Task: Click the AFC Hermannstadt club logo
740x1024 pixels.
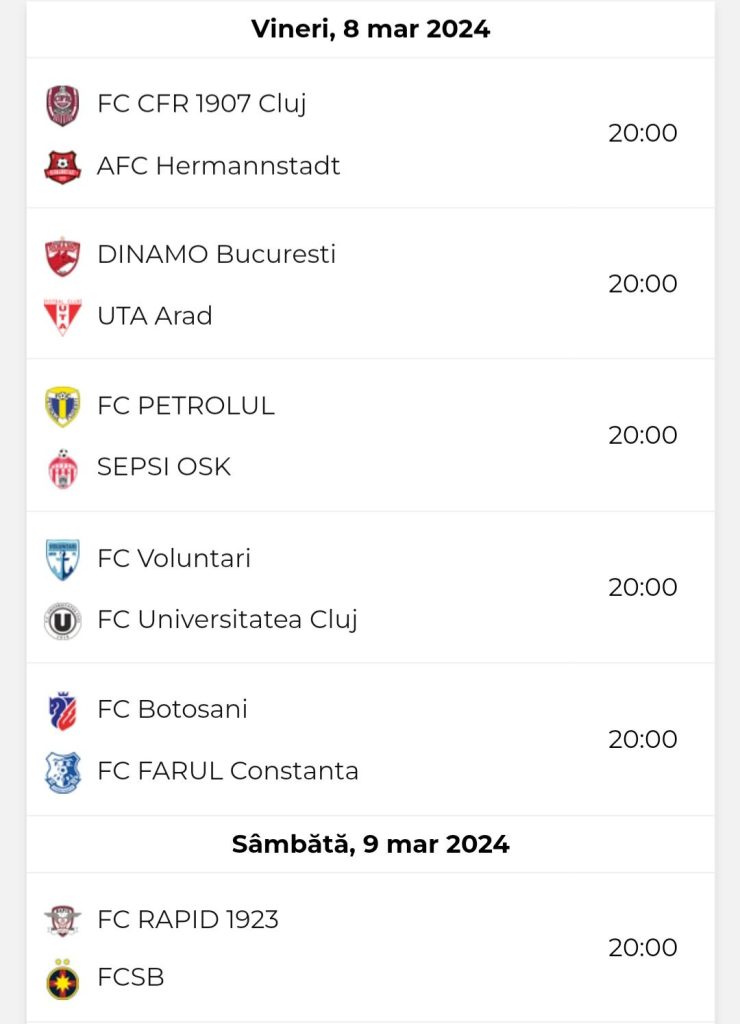Action: (x=63, y=167)
